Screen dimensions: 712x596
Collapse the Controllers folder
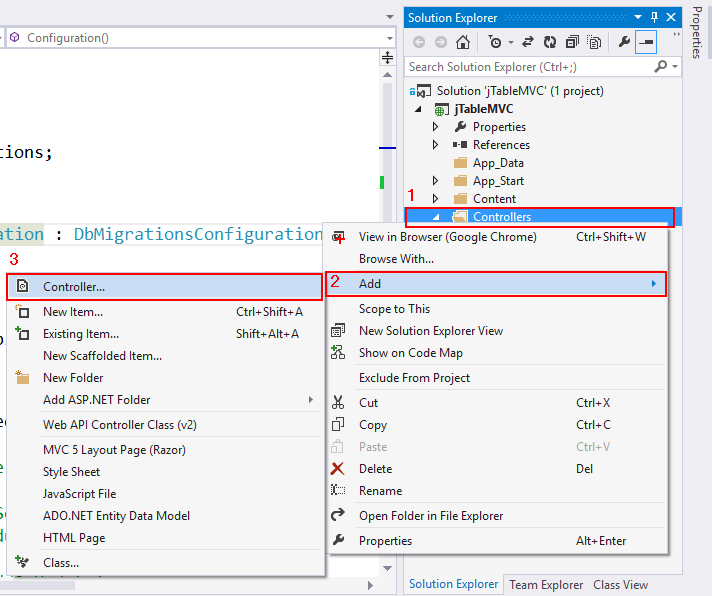(436, 217)
